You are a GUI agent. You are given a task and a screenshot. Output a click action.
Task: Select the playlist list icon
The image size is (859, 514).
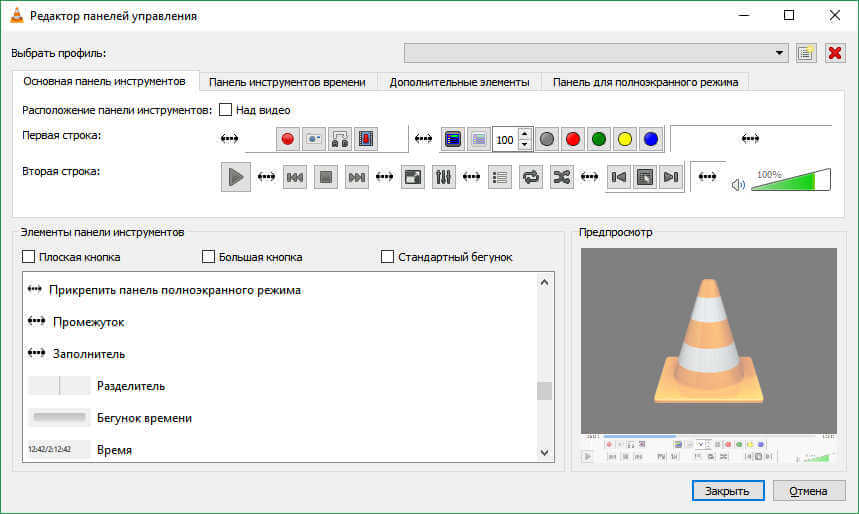[500, 177]
